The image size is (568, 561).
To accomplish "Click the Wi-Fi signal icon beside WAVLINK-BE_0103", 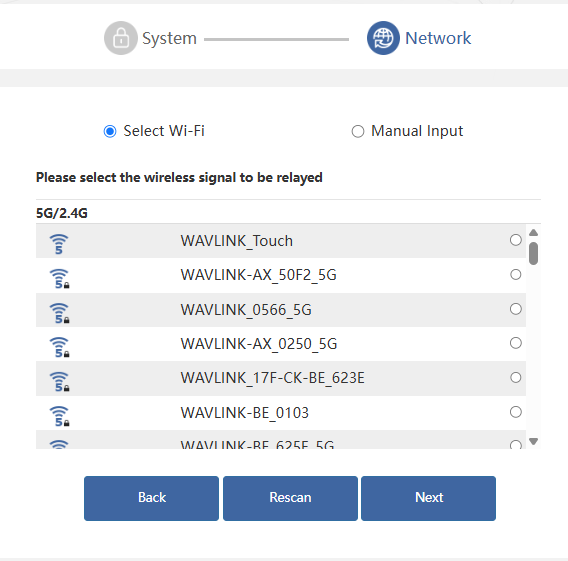I will [59, 416].
